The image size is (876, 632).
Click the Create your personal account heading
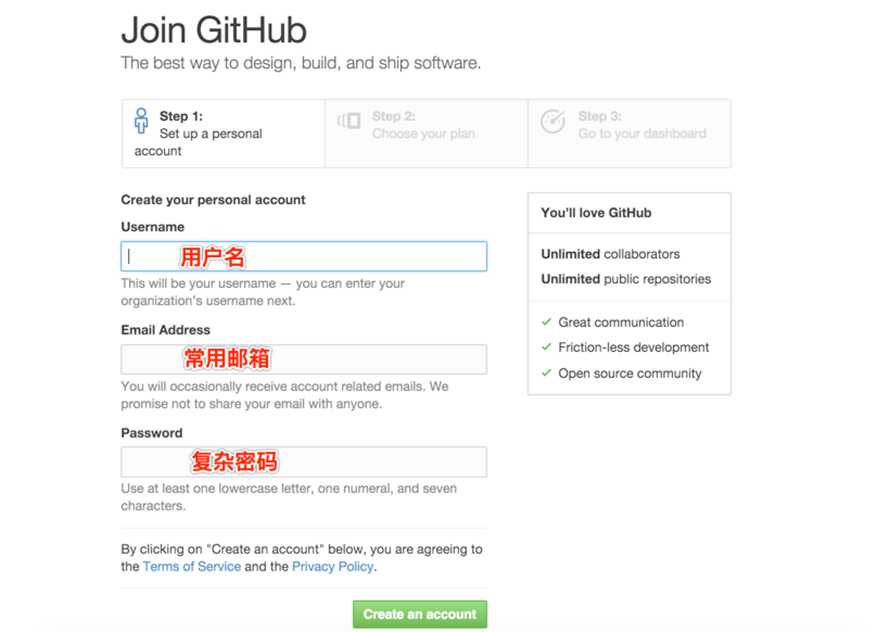pos(213,200)
